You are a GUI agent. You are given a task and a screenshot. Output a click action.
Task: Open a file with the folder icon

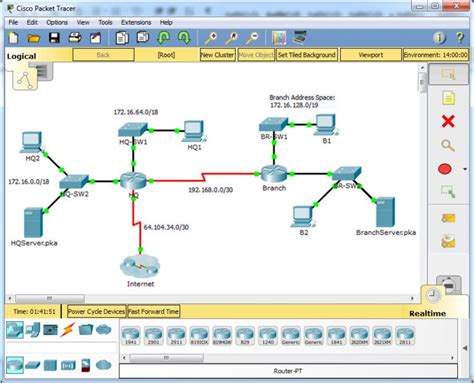click(x=34, y=38)
